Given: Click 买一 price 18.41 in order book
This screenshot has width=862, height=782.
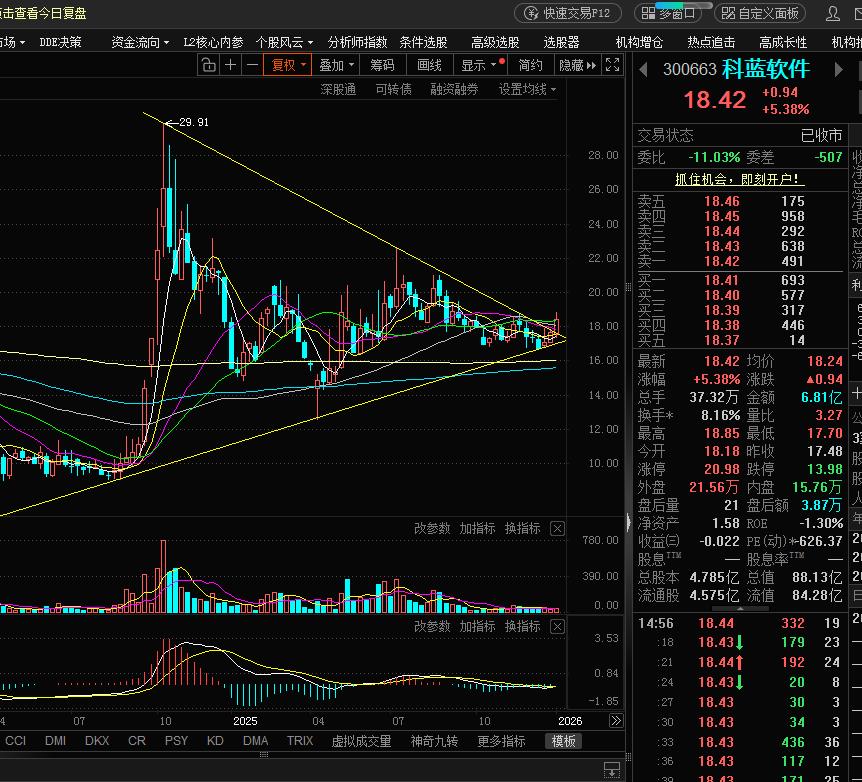Looking at the screenshot, I should (x=722, y=280).
